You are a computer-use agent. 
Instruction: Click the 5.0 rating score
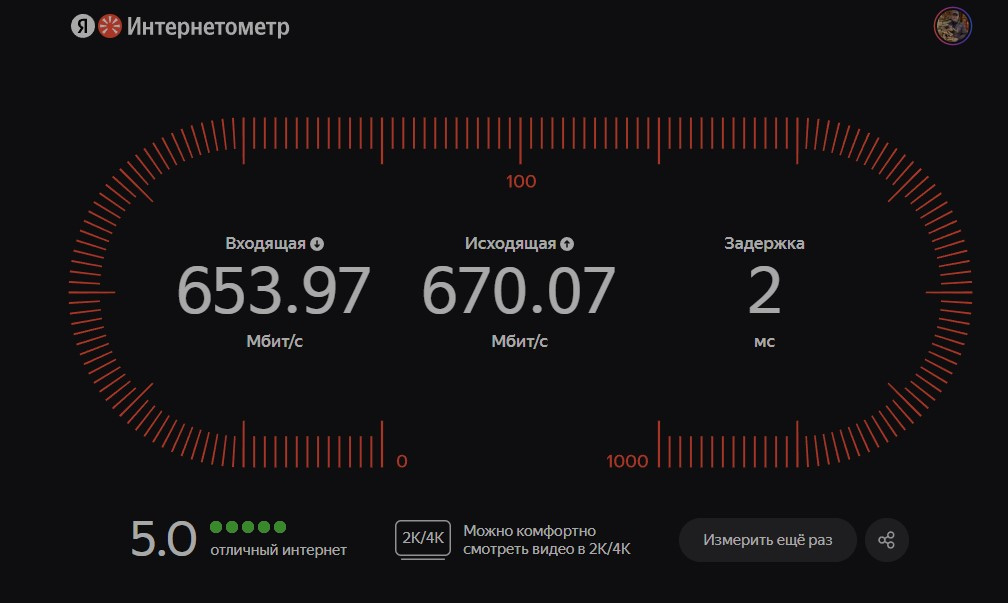tap(163, 540)
